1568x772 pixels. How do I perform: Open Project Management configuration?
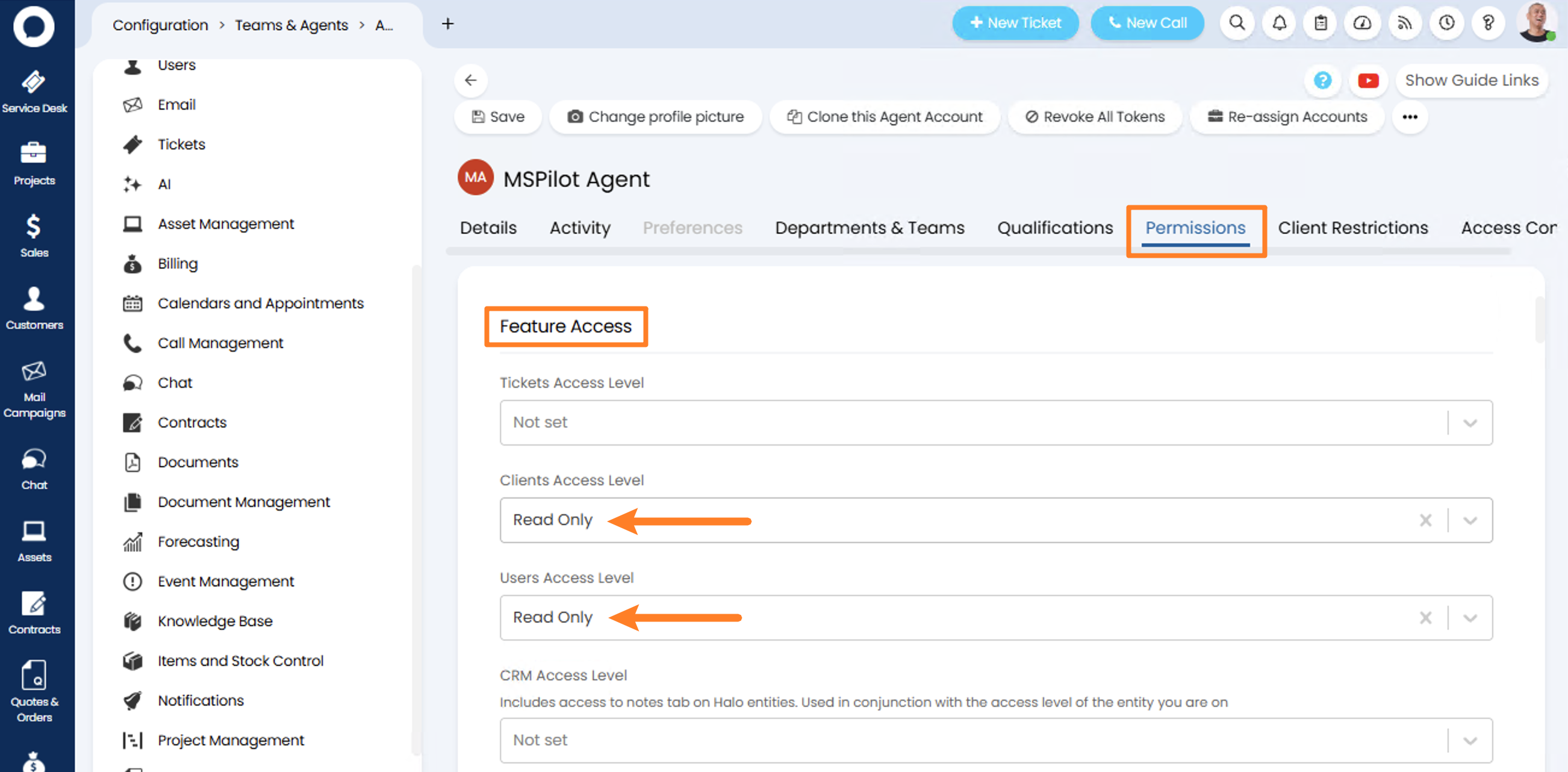point(231,740)
